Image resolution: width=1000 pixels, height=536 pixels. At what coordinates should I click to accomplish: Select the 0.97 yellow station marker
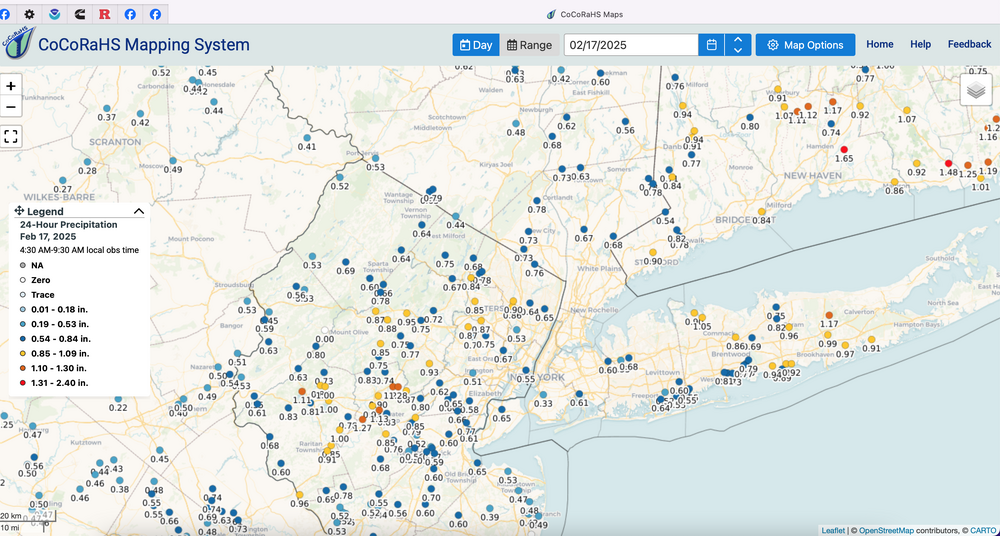click(x=845, y=345)
